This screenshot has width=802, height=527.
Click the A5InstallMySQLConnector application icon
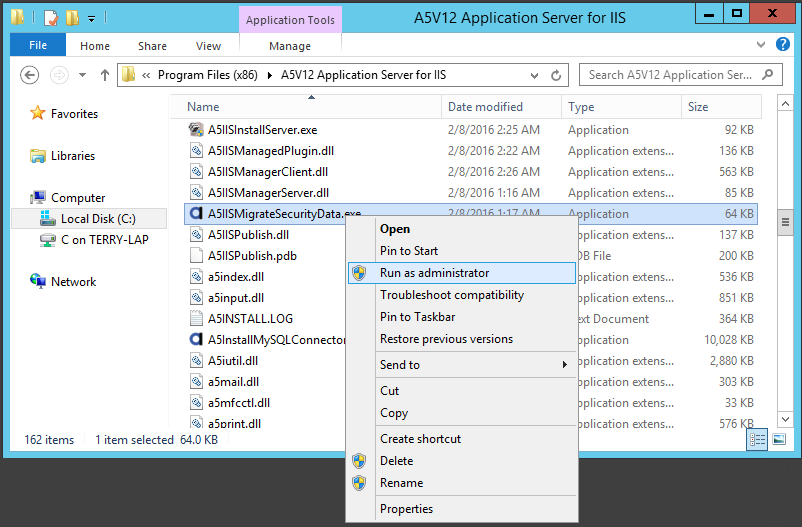[x=196, y=339]
